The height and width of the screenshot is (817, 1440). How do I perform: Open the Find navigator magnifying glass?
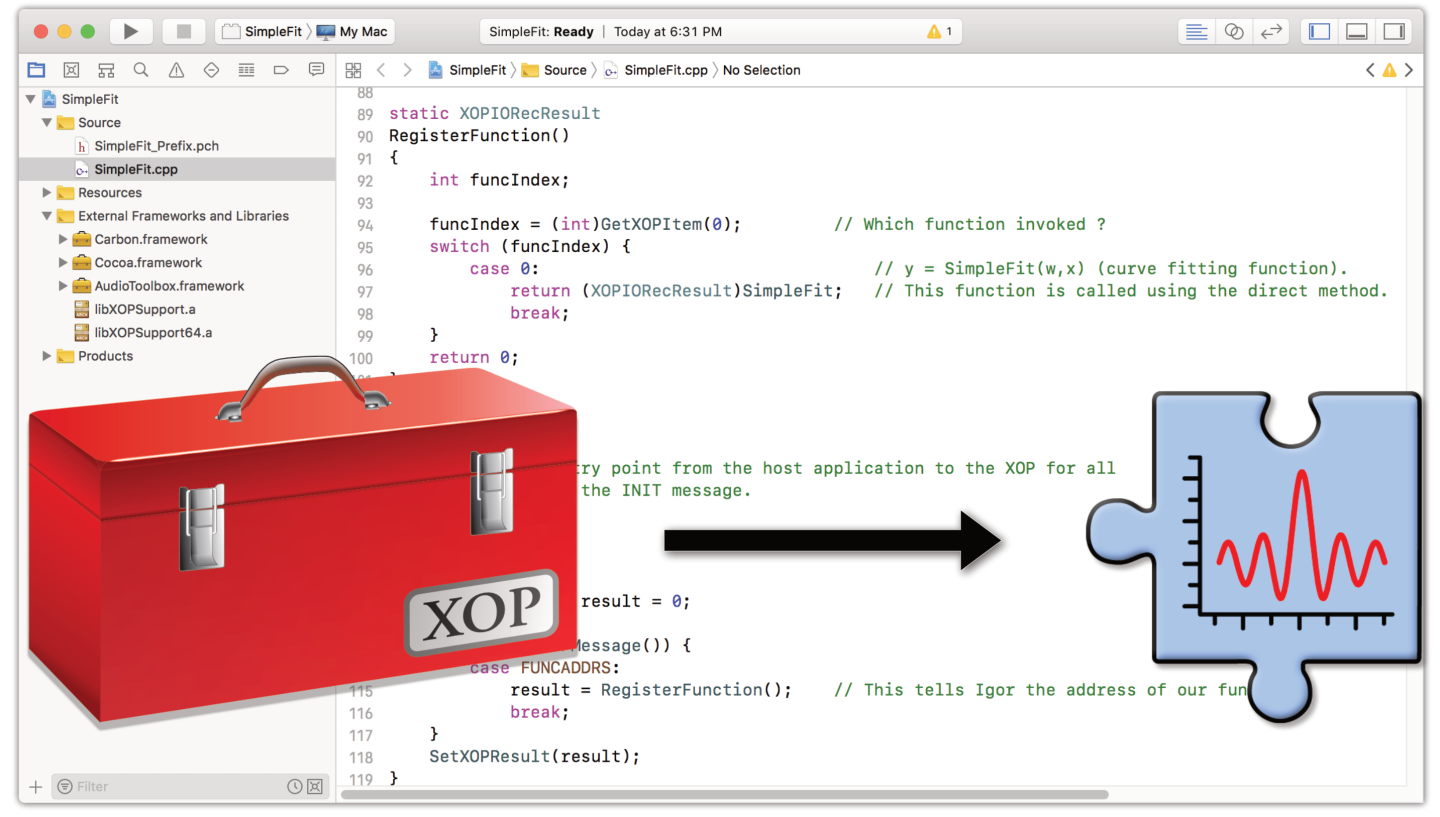pos(140,70)
